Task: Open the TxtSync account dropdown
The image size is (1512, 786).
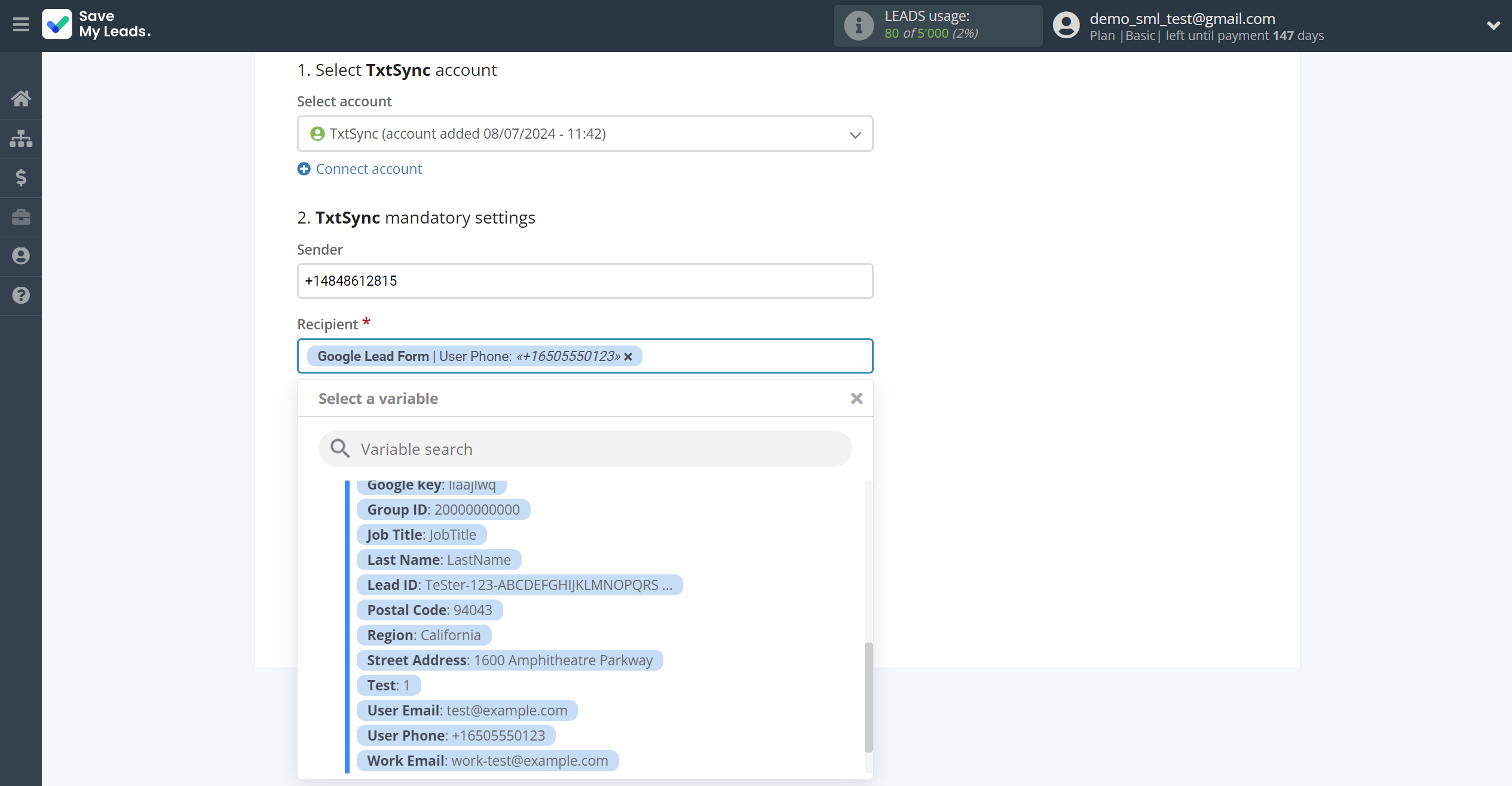Action: [x=585, y=134]
